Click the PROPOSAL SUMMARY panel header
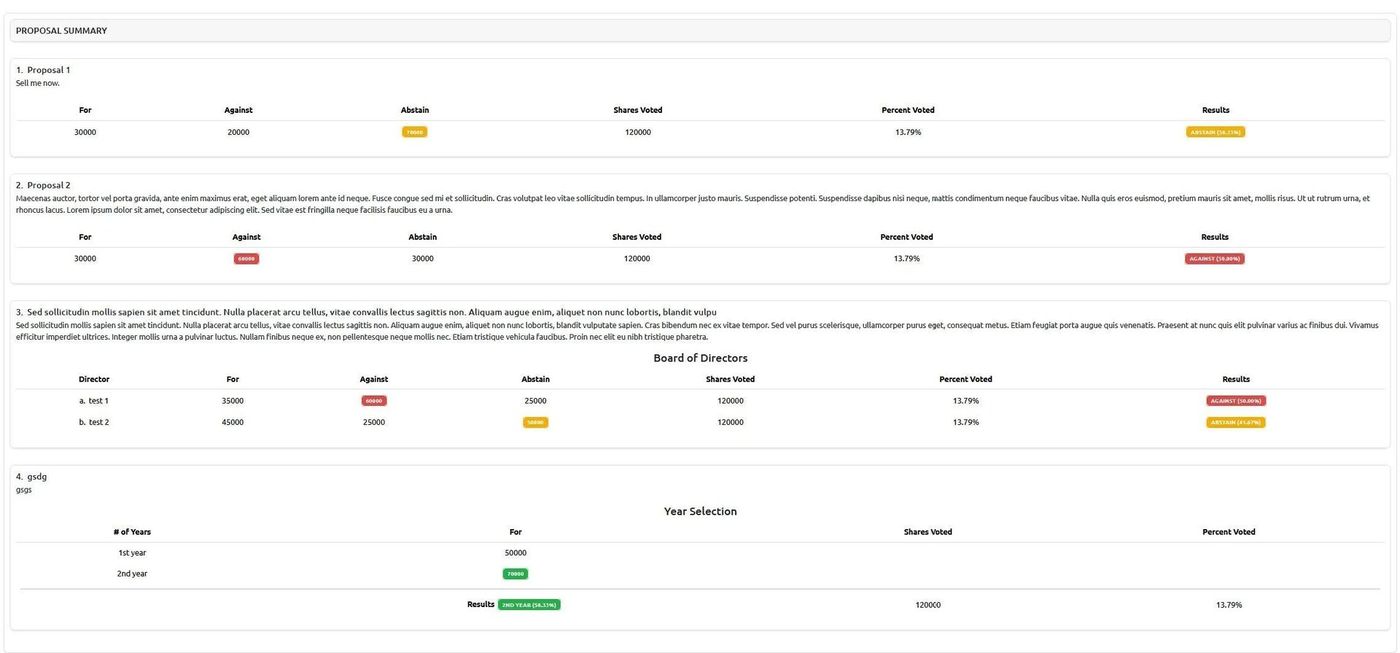 tap(62, 31)
